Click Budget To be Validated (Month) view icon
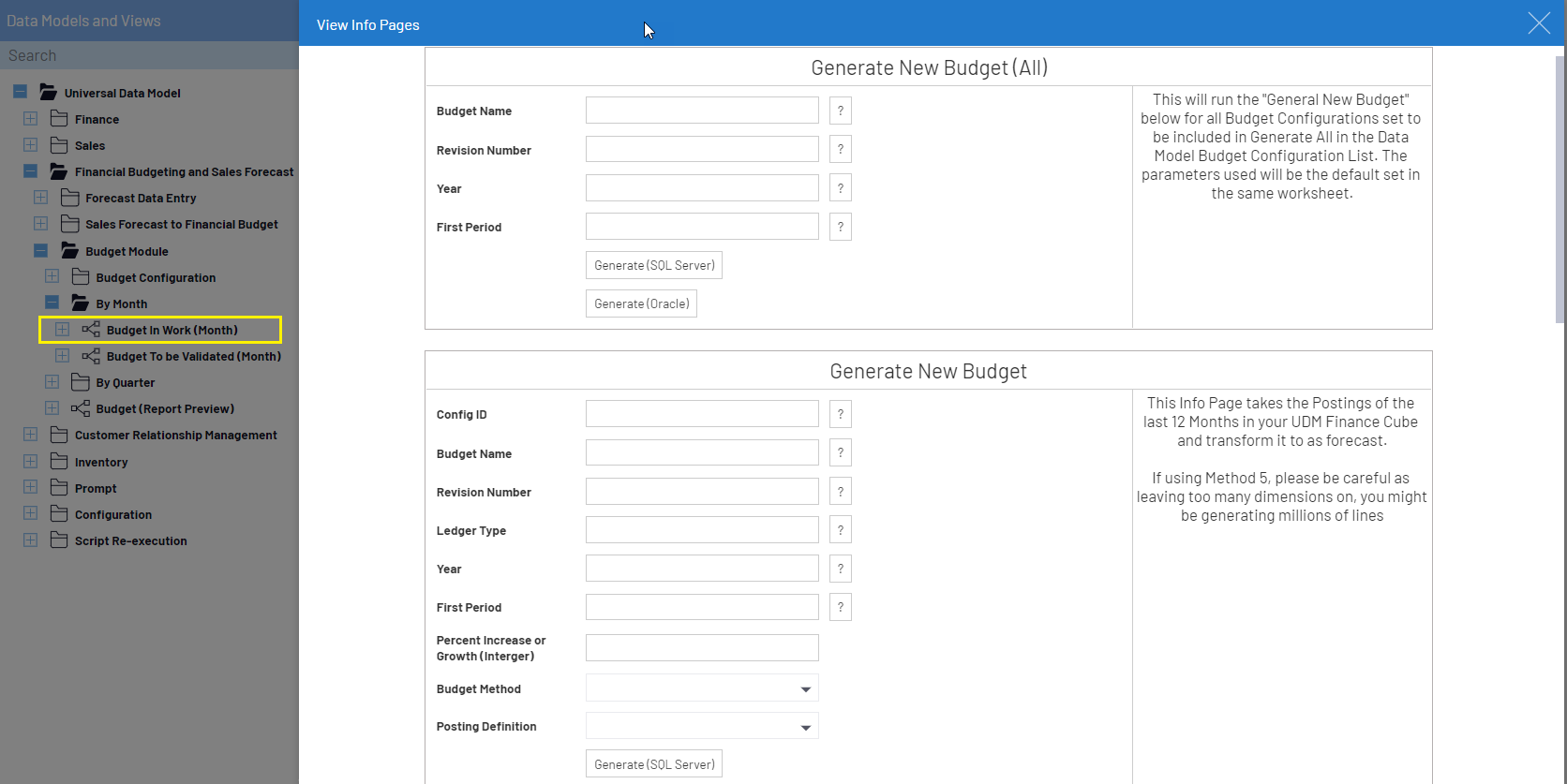The width and height of the screenshot is (1567, 784). 91,356
